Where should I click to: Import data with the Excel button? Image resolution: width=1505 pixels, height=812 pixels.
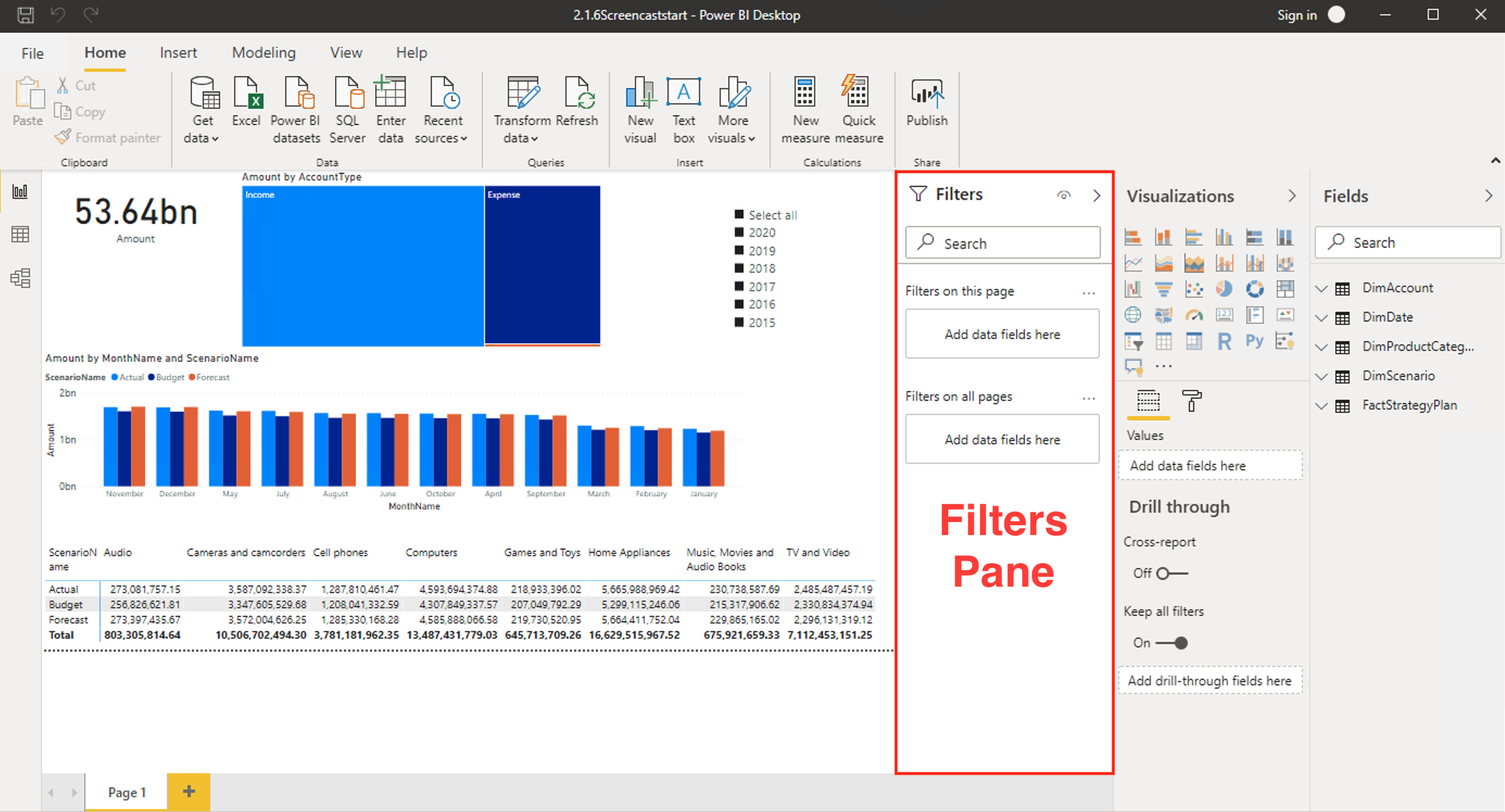click(x=246, y=102)
